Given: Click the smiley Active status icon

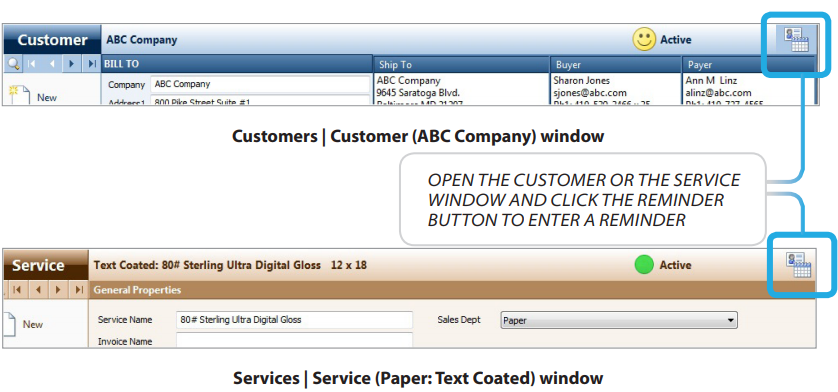Looking at the screenshot, I should pyautogui.click(x=645, y=40).
